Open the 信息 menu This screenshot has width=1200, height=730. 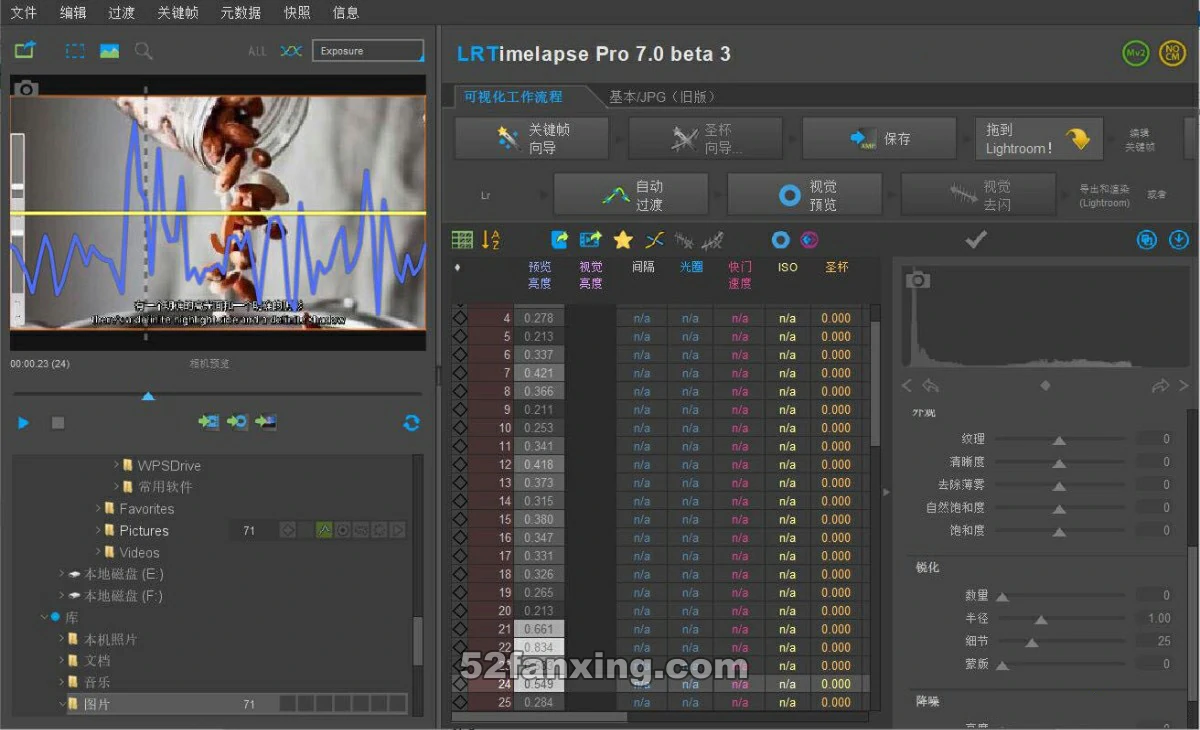point(346,12)
